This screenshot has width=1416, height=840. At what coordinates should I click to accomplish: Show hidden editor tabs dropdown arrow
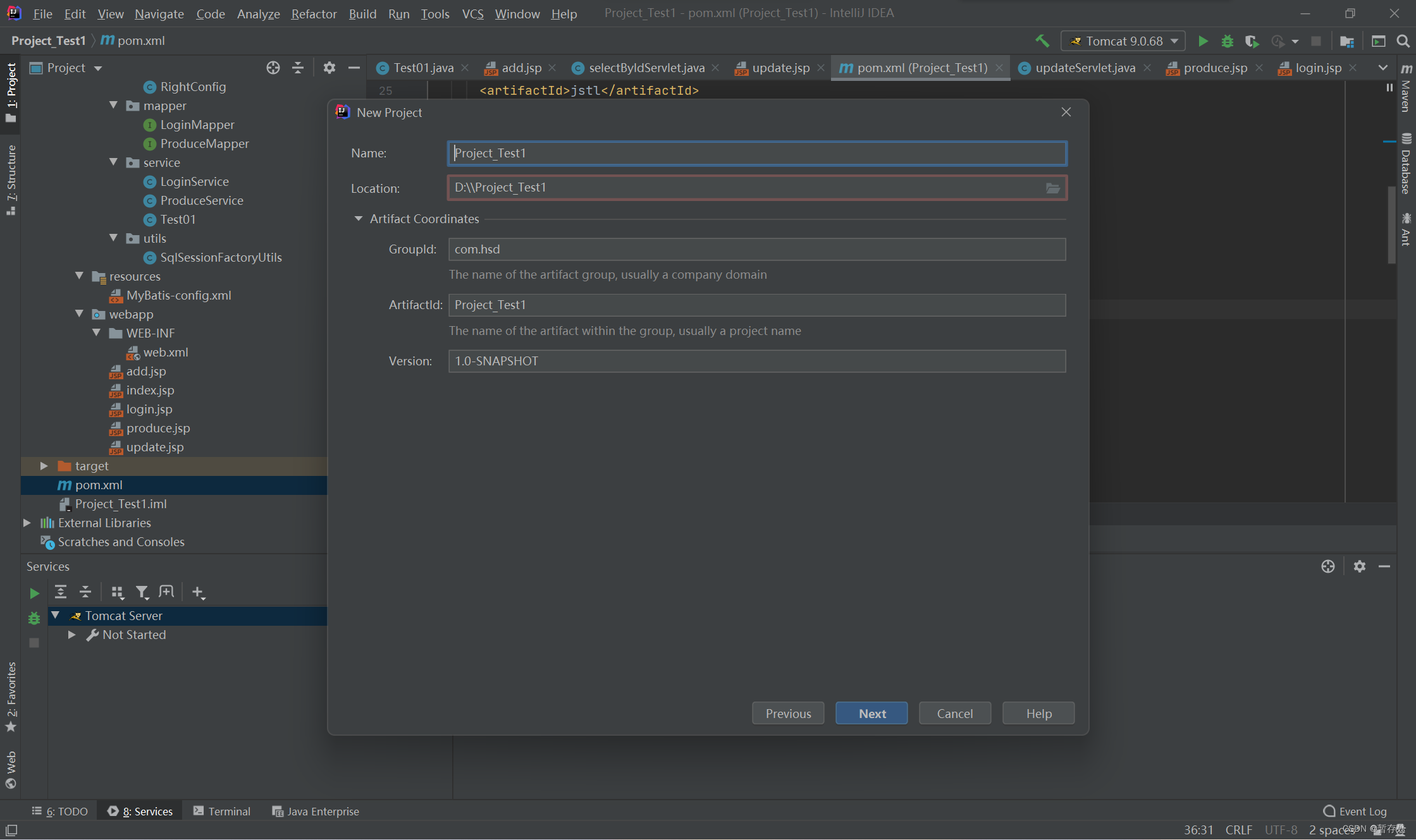1382,68
